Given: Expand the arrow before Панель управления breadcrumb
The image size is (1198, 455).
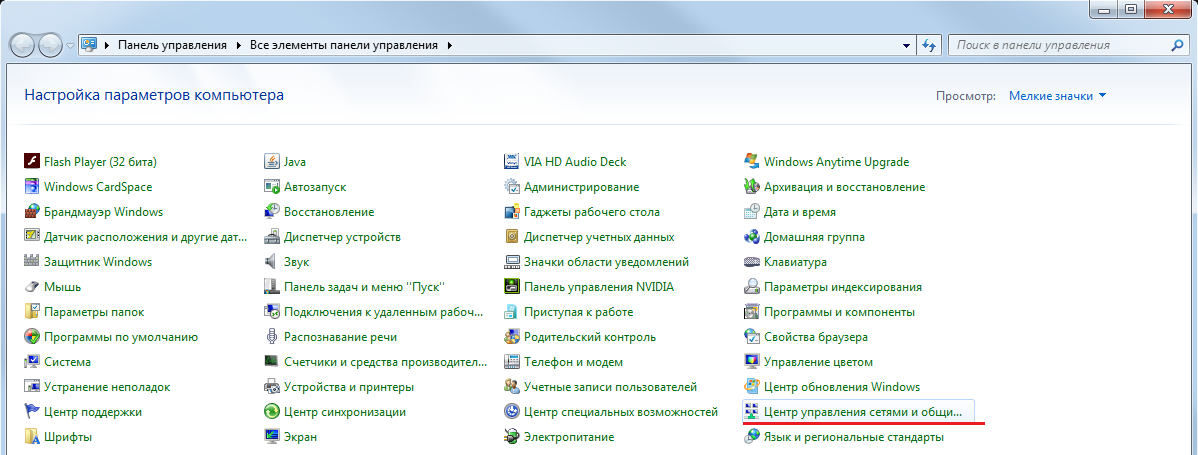Looking at the screenshot, I should point(106,45).
